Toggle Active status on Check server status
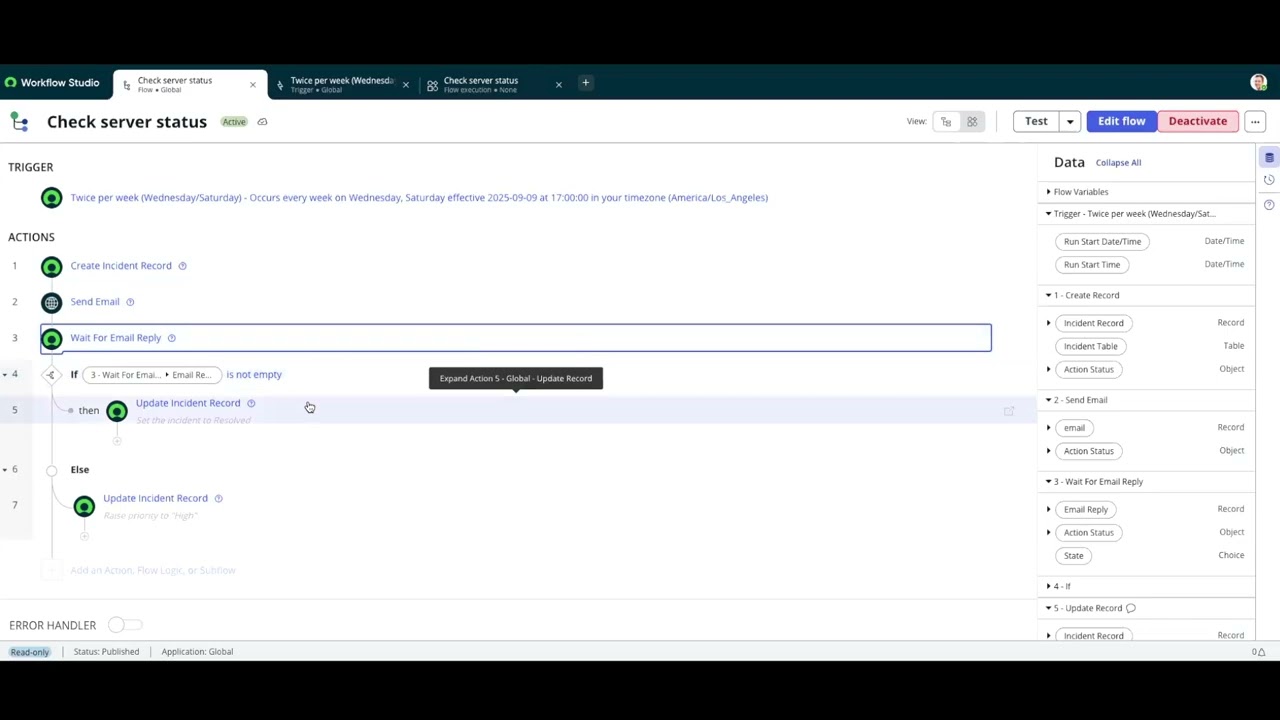Screen dimensions: 1280x720 pyautogui.click(x=233, y=121)
